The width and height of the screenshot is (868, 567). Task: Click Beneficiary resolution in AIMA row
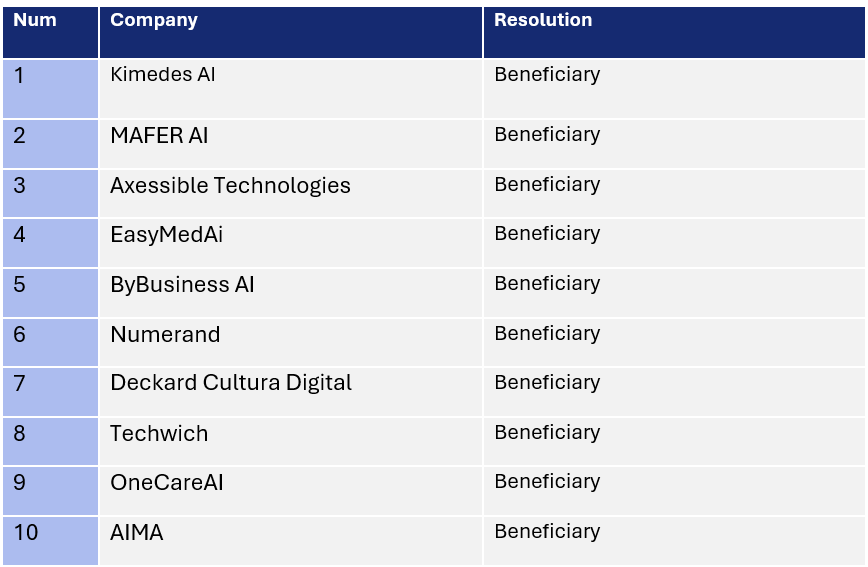[547, 531]
